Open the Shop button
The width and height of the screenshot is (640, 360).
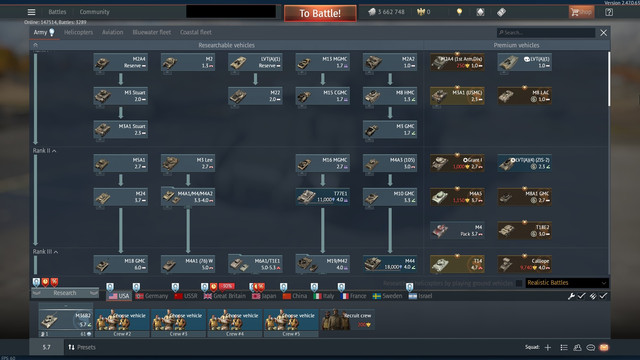(x=581, y=12)
